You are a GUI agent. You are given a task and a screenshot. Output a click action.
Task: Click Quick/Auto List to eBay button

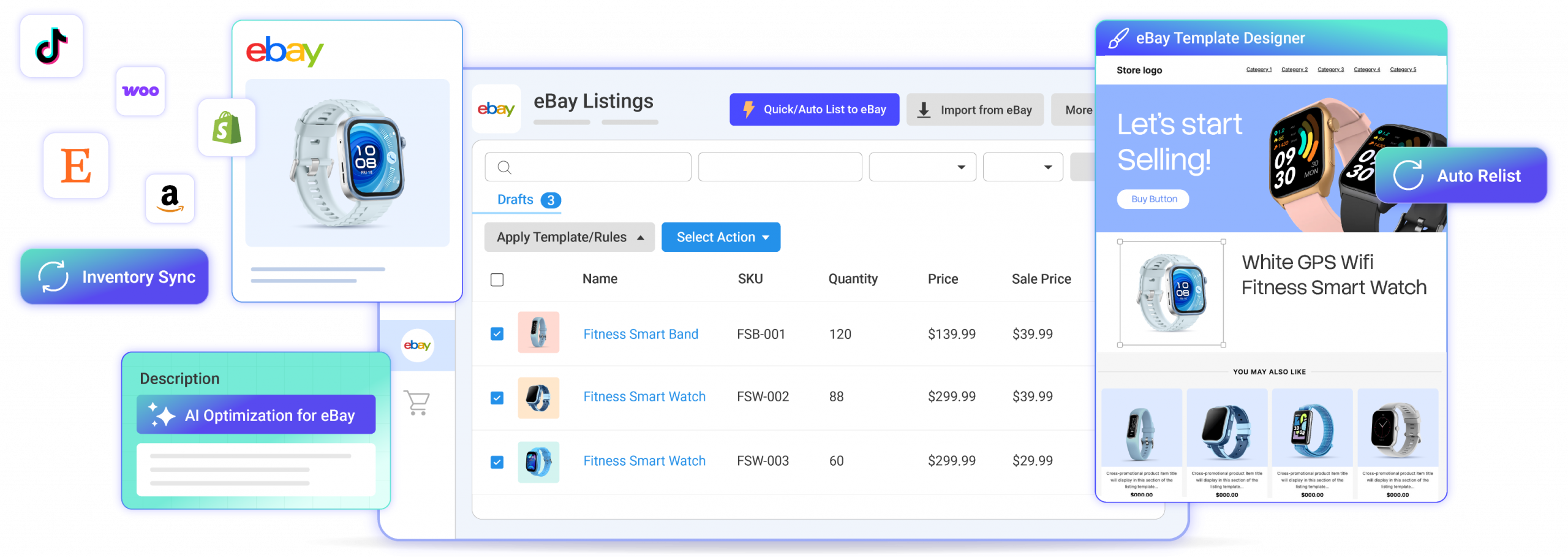pos(814,110)
